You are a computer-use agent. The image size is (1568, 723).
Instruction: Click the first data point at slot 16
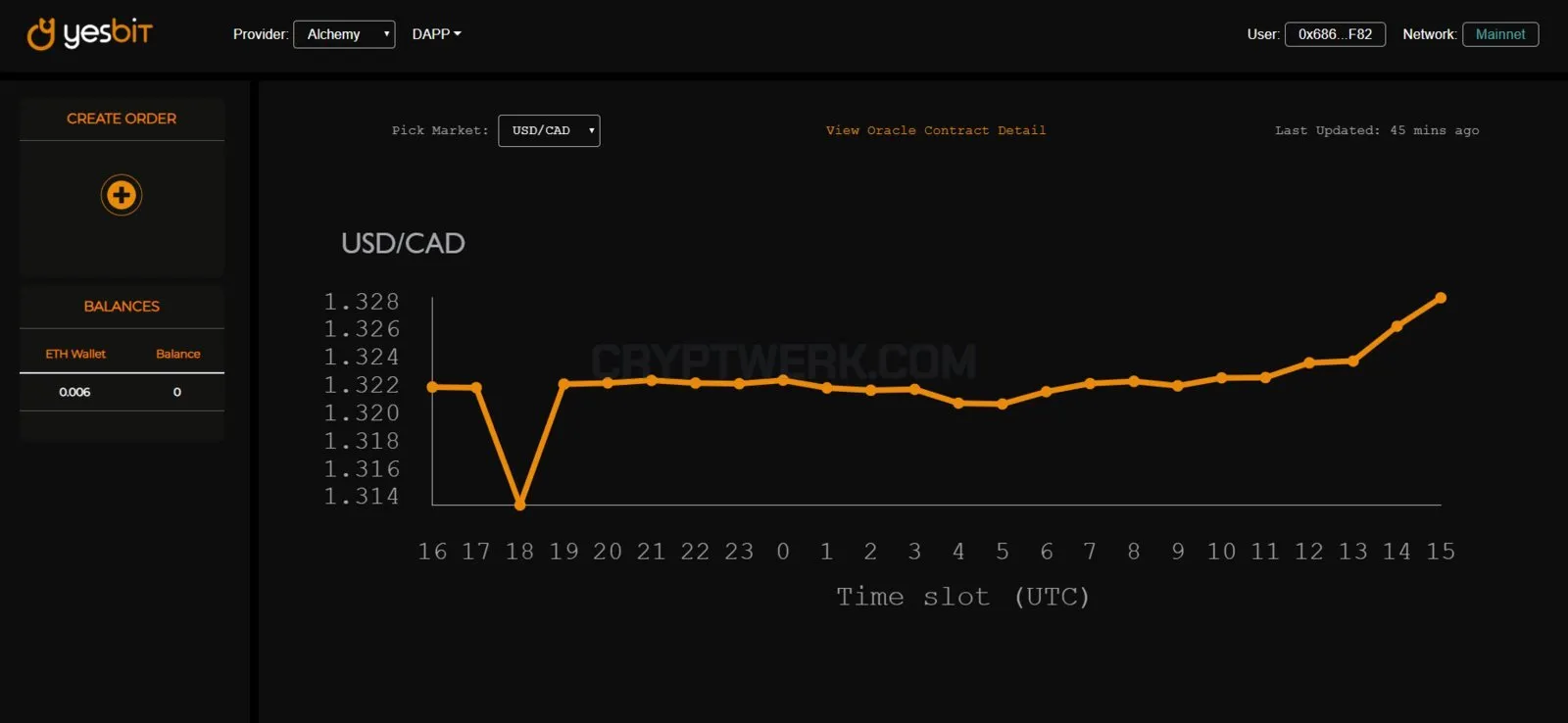click(x=432, y=387)
